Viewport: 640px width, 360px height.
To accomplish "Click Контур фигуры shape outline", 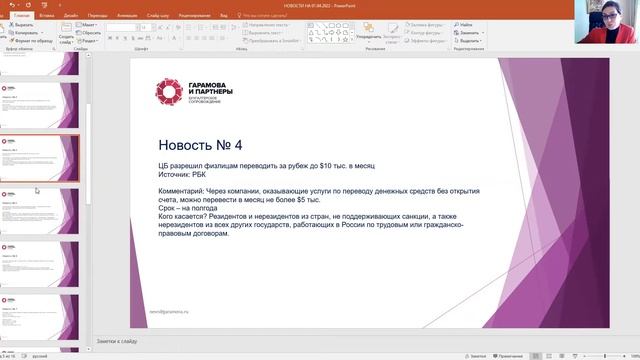I will (x=422, y=33).
